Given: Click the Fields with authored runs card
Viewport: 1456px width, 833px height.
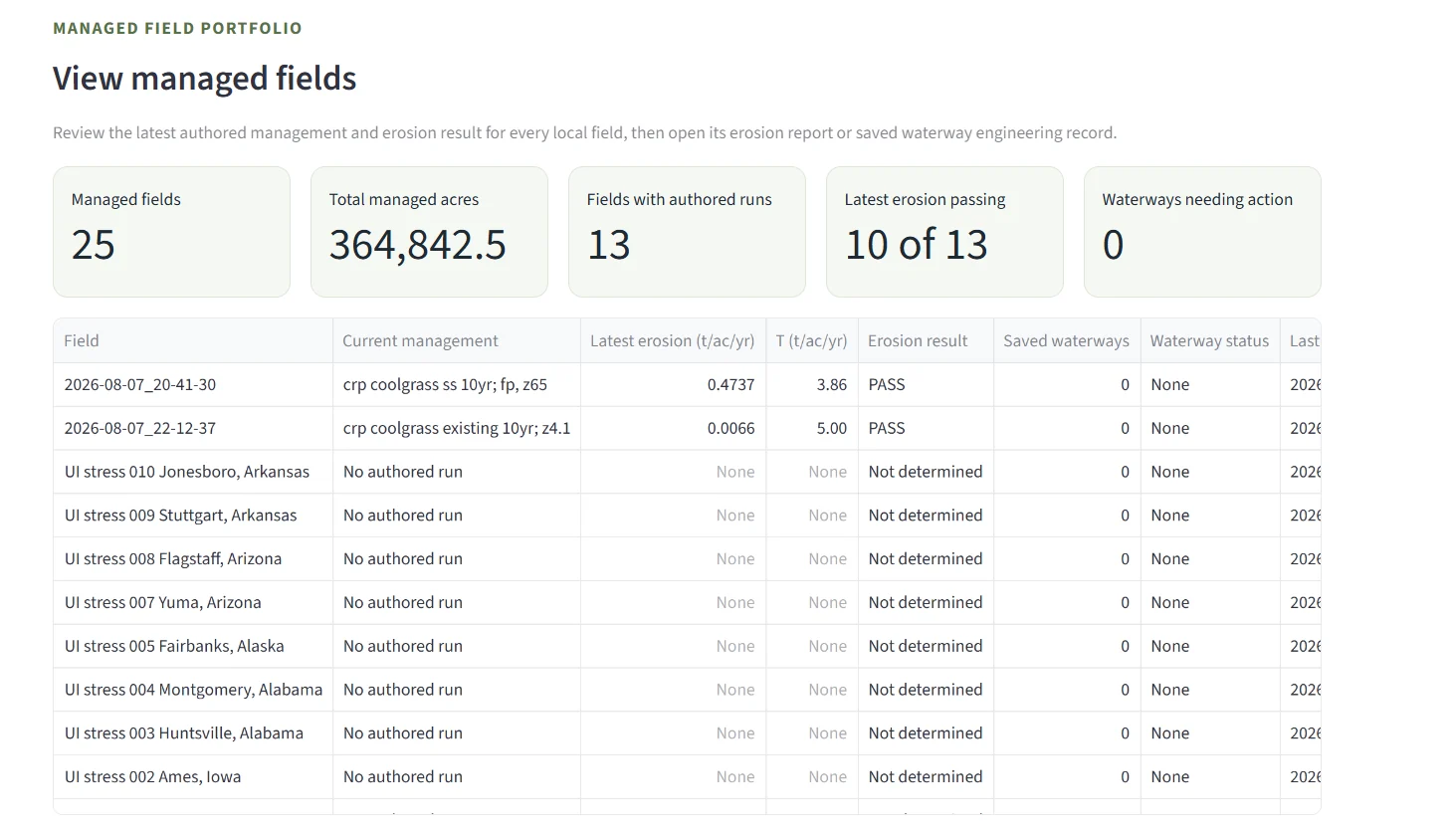Looking at the screenshot, I should coord(687,232).
